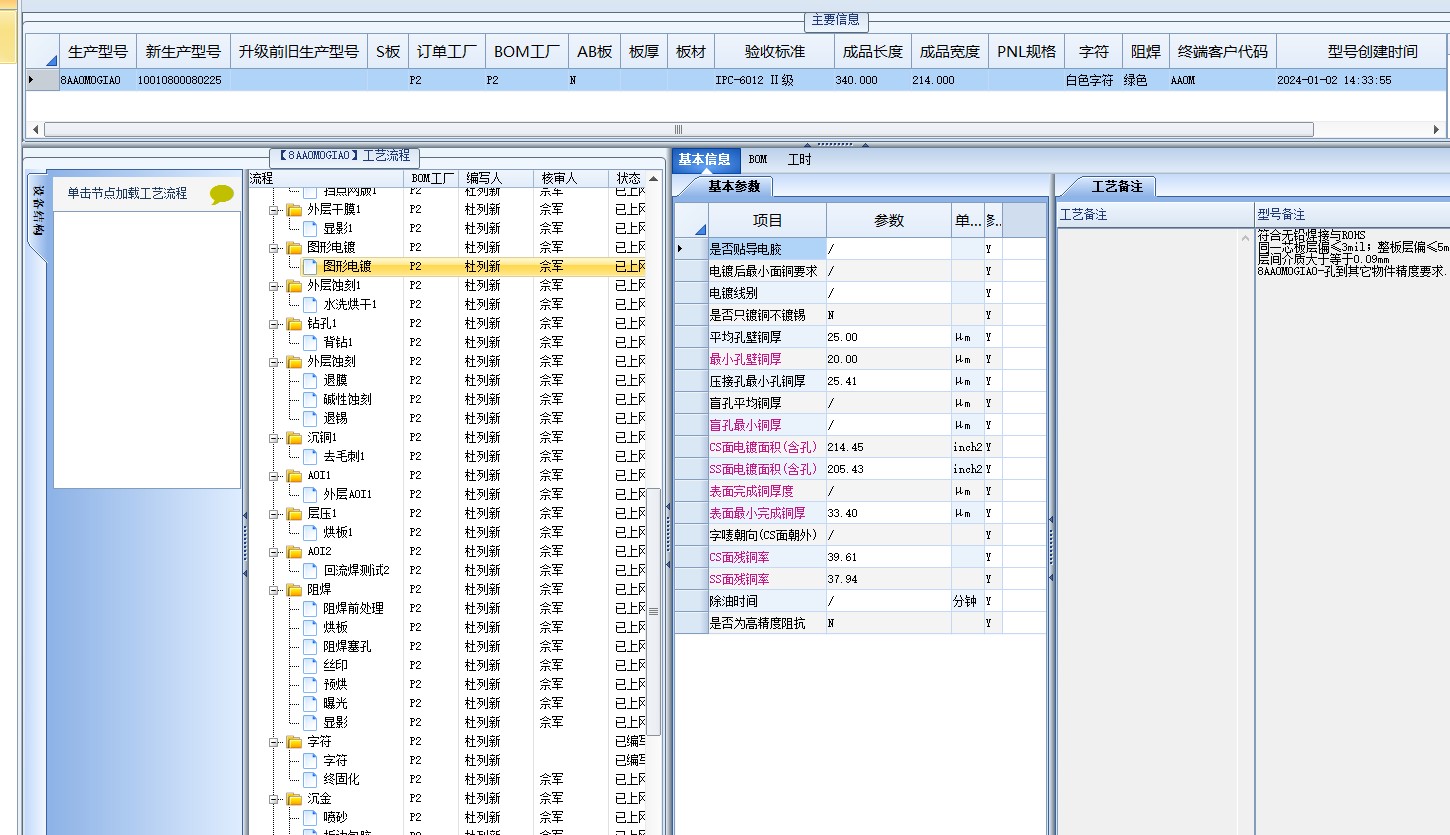This screenshot has width=1450, height=835.
Task: Collapse the AOI2 tree node
Action: click(x=273, y=553)
